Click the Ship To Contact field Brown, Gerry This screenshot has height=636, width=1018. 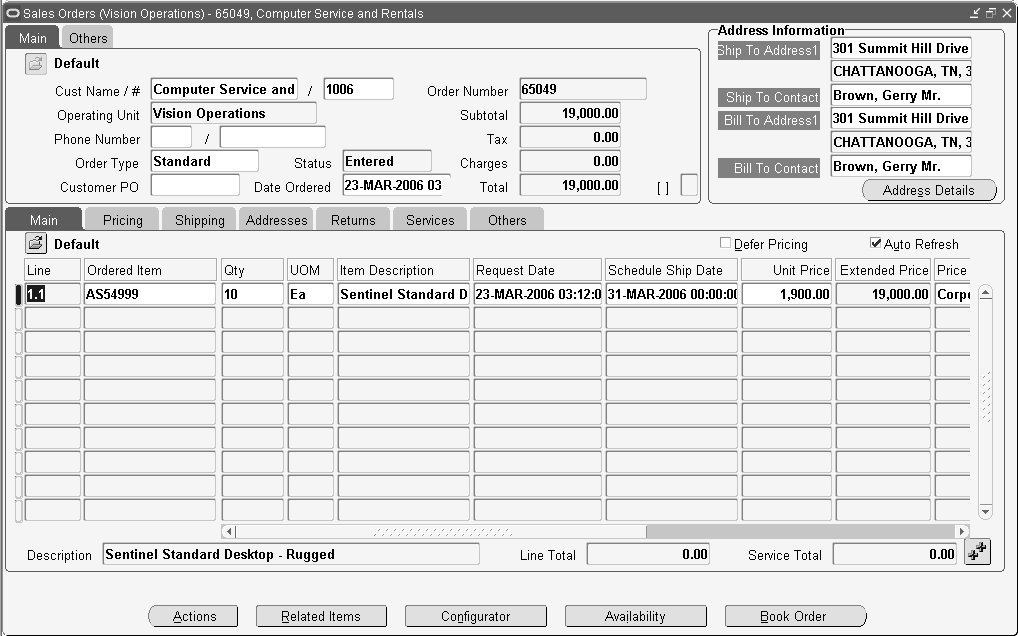pos(901,95)
